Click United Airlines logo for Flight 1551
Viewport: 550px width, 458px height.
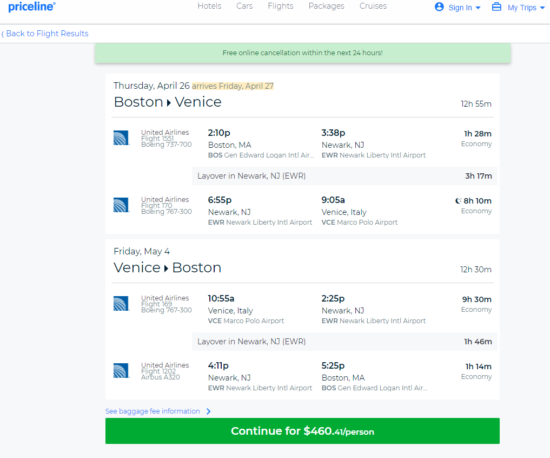(x=121, y=137)
